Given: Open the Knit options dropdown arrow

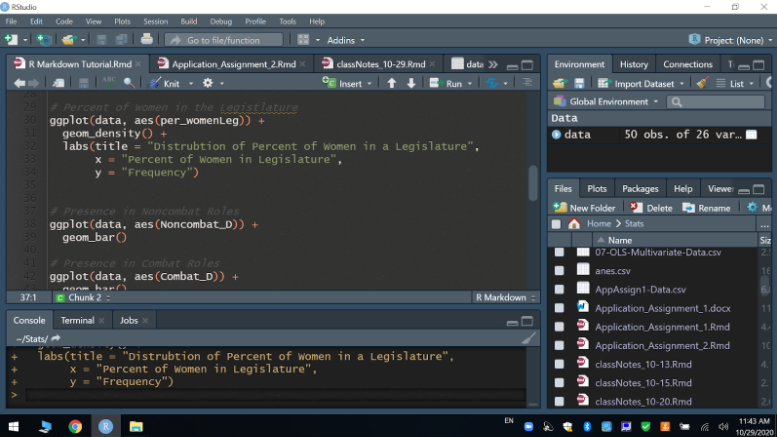Looking at the screenshot, I should pyautogui.click(x=191, y=83).
